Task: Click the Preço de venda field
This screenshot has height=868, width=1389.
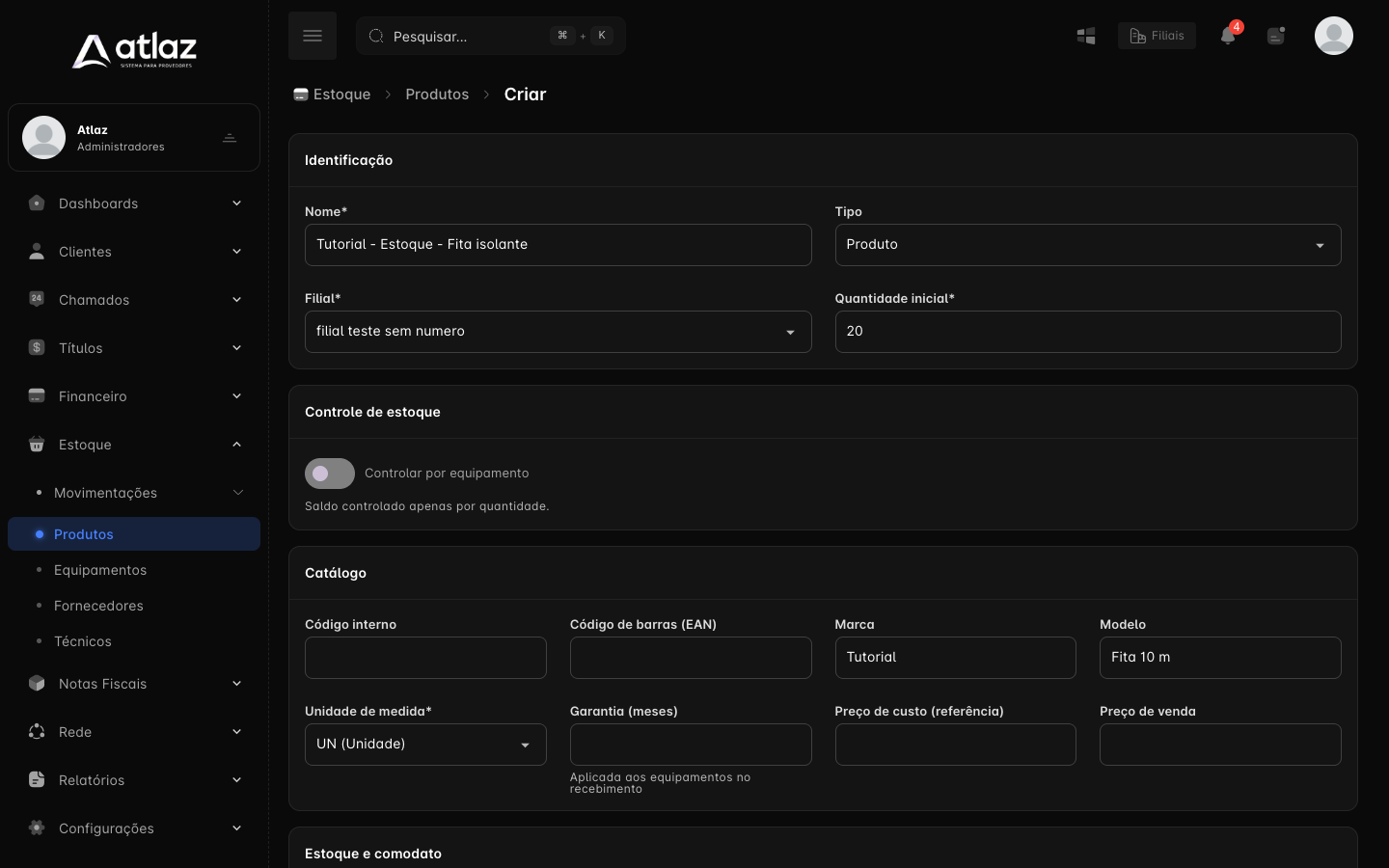Action: (1220, 745)
